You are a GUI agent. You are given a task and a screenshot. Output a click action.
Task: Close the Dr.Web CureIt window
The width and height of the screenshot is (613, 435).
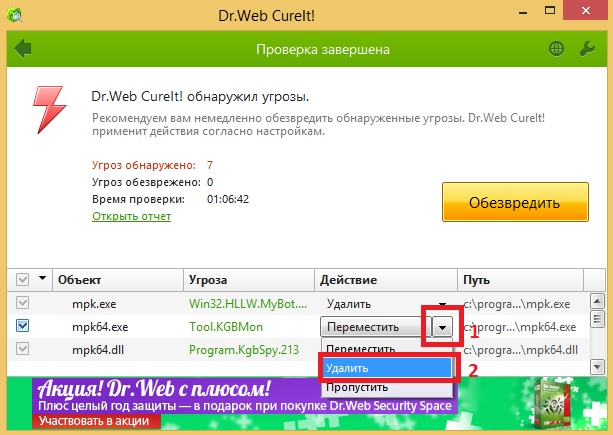(586, 11)
